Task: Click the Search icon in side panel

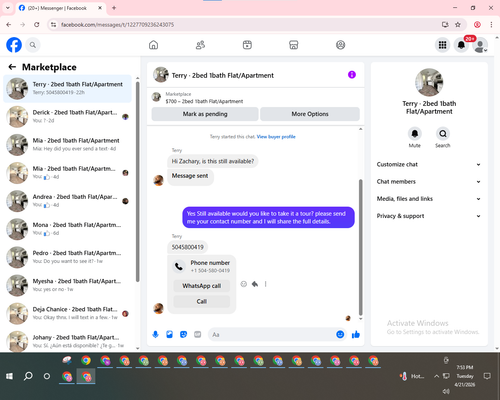Action: click(443, 134)
